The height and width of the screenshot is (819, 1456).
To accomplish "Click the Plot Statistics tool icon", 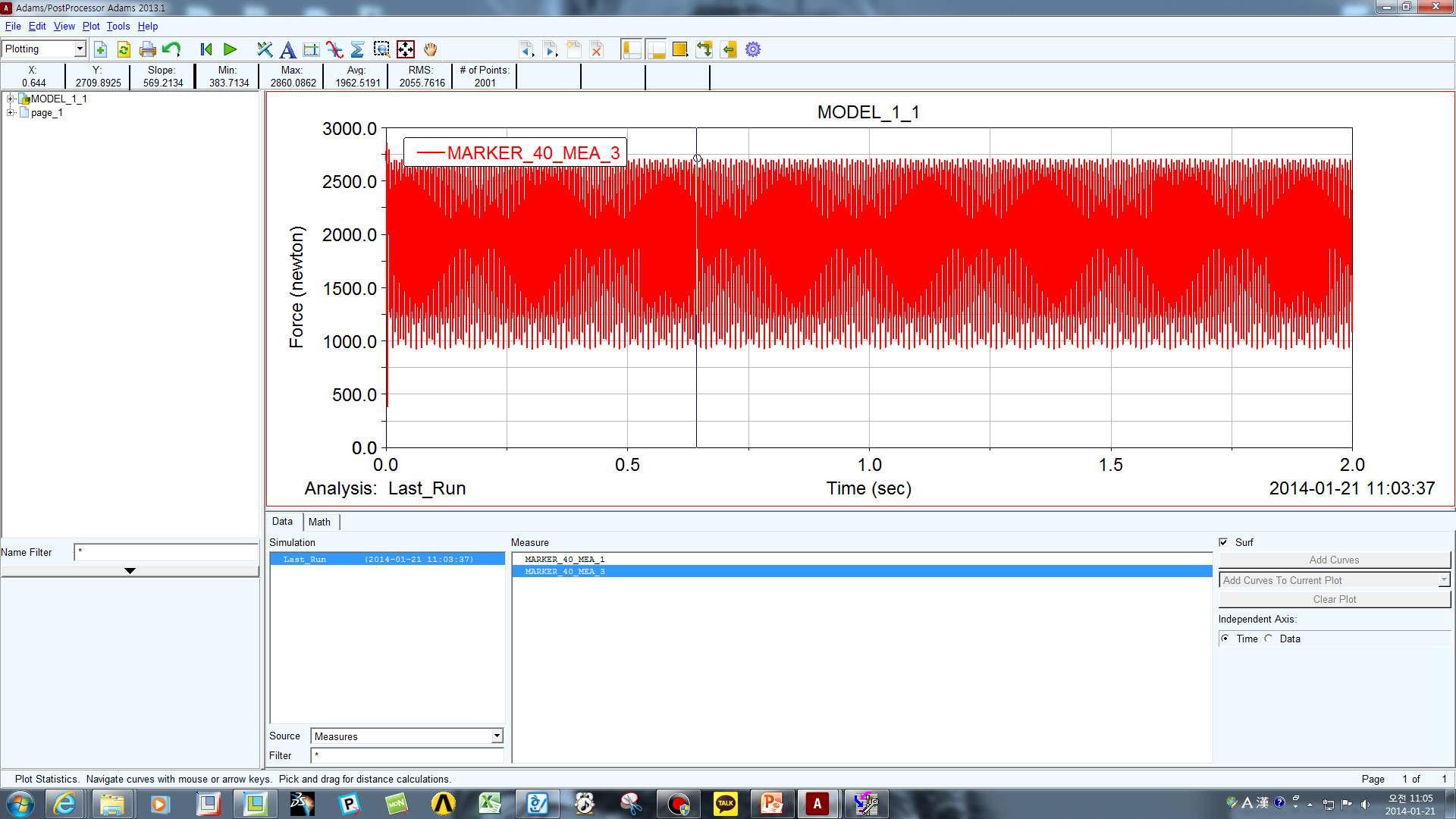I will [x=311, y=49].
